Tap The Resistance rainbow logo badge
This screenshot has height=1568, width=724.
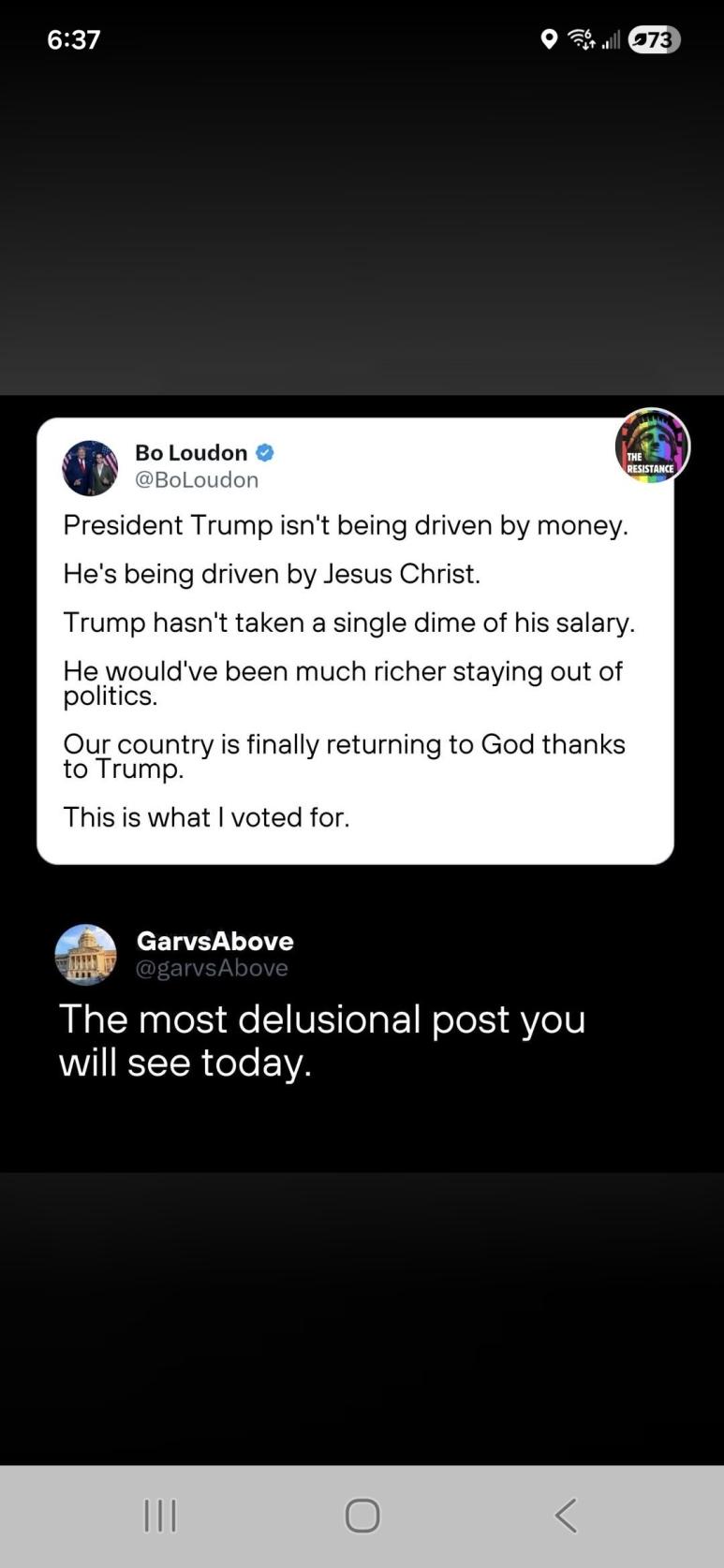coord(652,447)
